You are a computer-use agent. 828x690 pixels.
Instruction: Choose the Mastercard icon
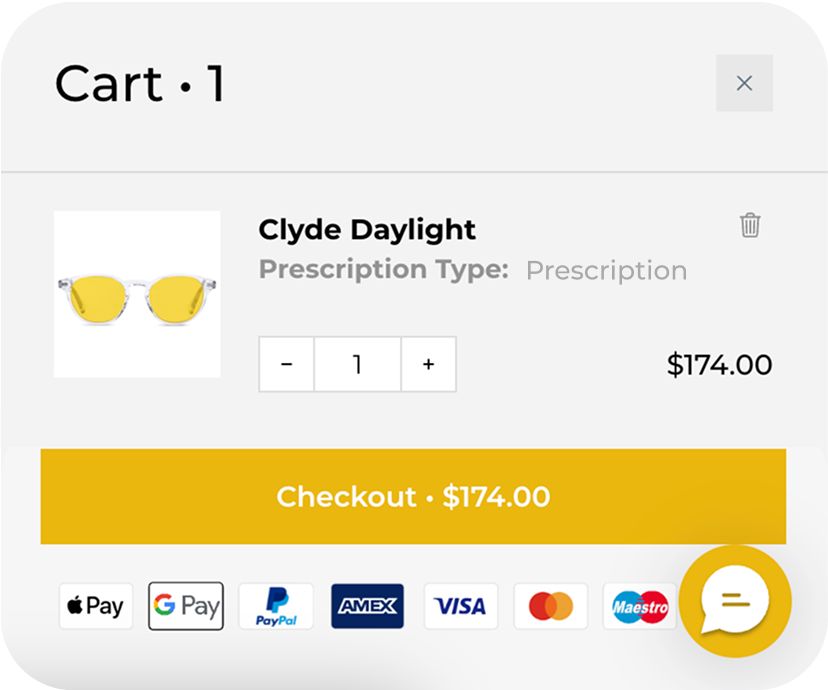551,606
